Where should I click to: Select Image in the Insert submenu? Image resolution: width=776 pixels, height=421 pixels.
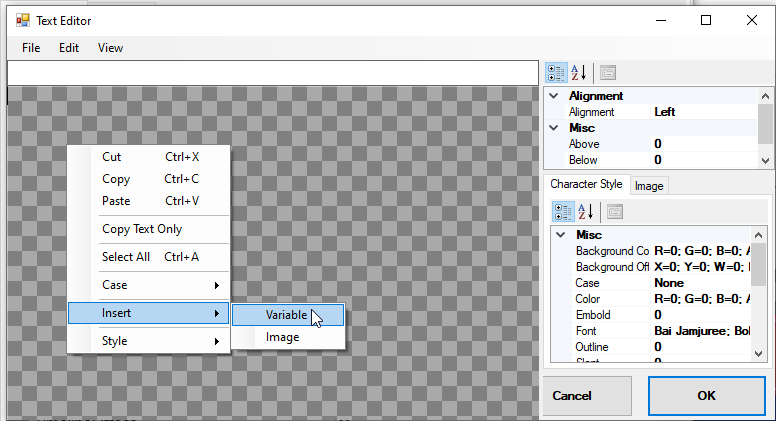283,337
